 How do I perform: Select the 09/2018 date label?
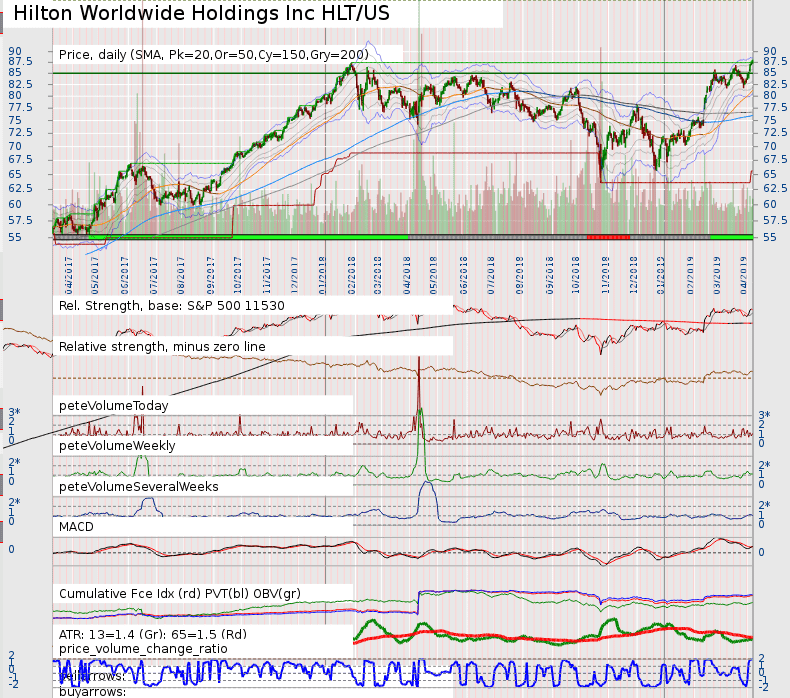coord(550,276)
